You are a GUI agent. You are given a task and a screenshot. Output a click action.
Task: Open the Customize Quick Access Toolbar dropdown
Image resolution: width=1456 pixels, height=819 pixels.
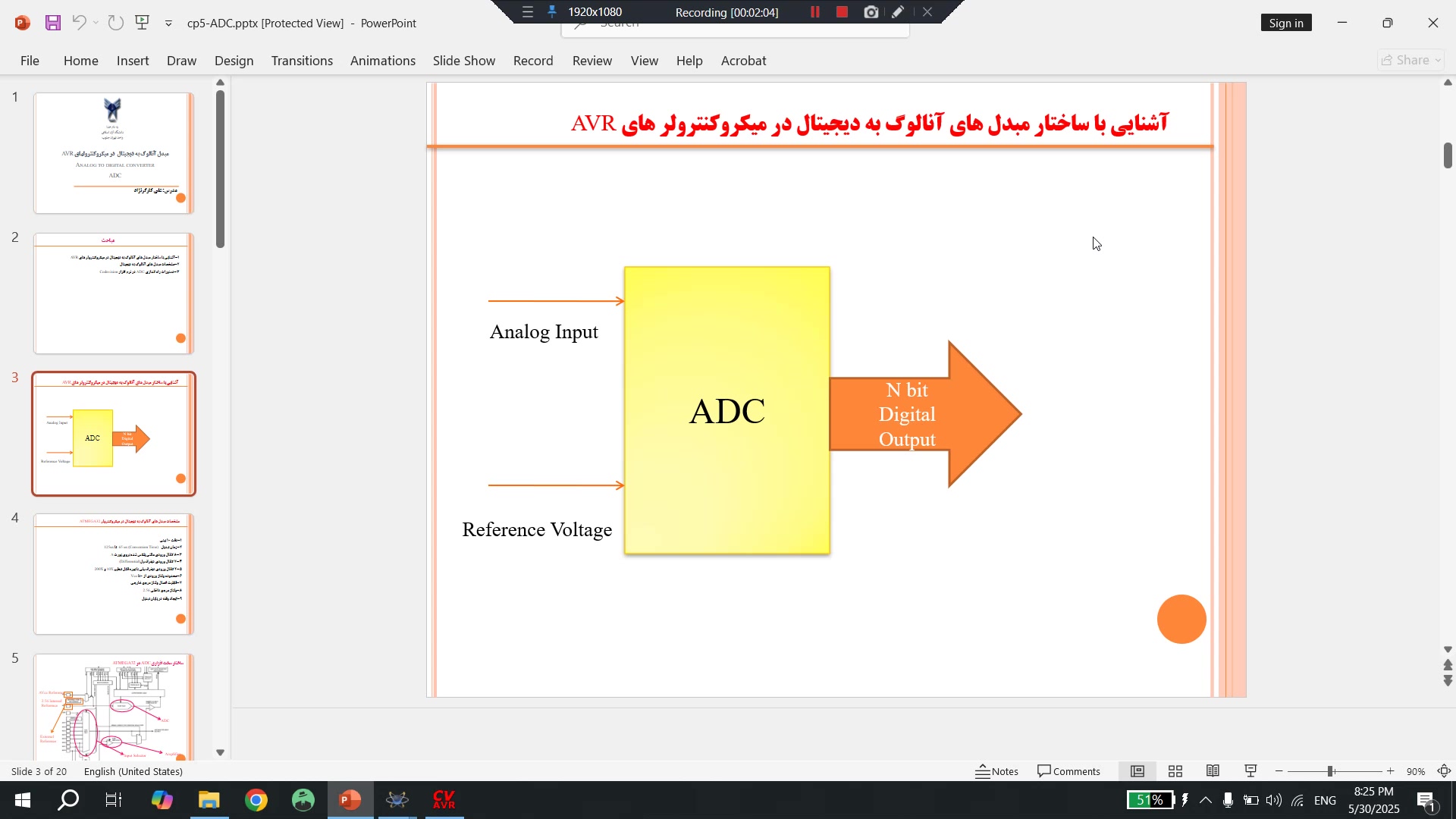coord(168,24)
